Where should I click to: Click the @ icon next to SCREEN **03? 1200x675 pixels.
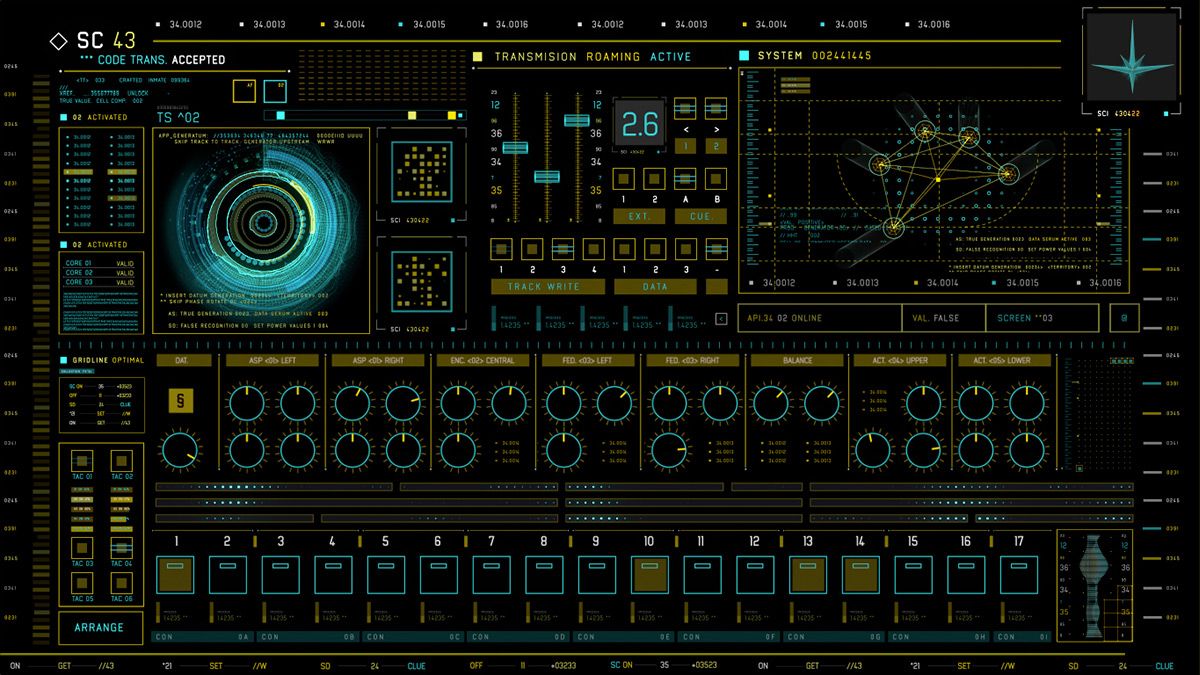(x=1124, y=318)
